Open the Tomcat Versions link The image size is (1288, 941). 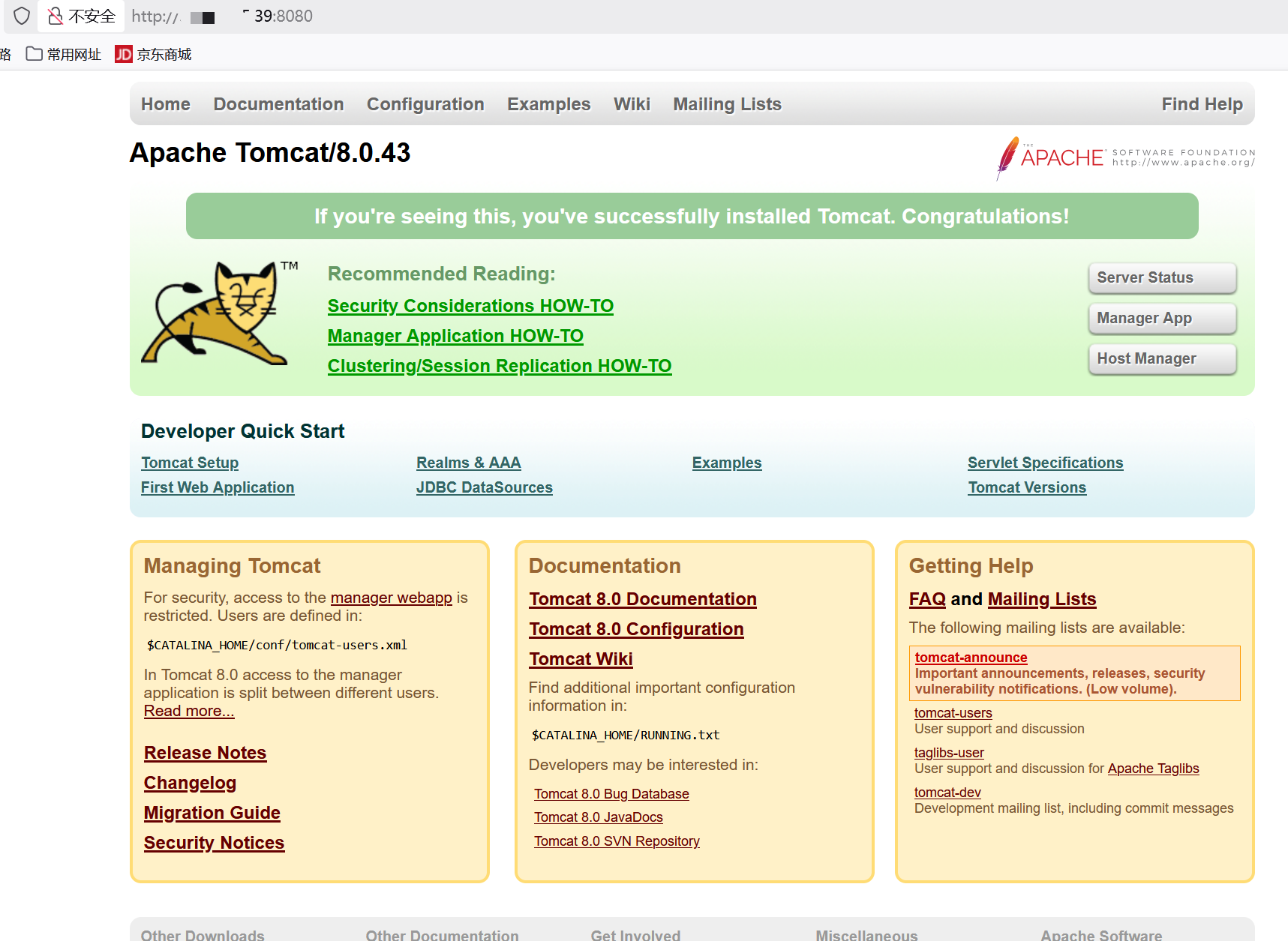point(1027,487)
